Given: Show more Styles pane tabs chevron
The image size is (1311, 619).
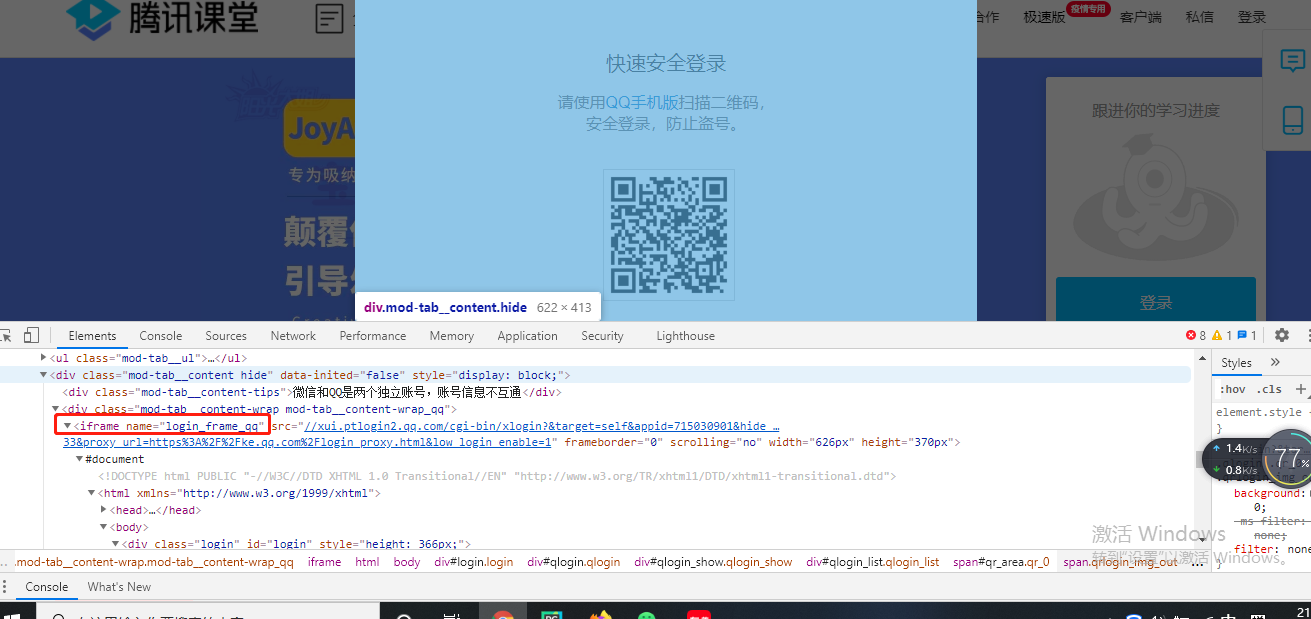Looking at the screenshot, I should coord(1275,362).
